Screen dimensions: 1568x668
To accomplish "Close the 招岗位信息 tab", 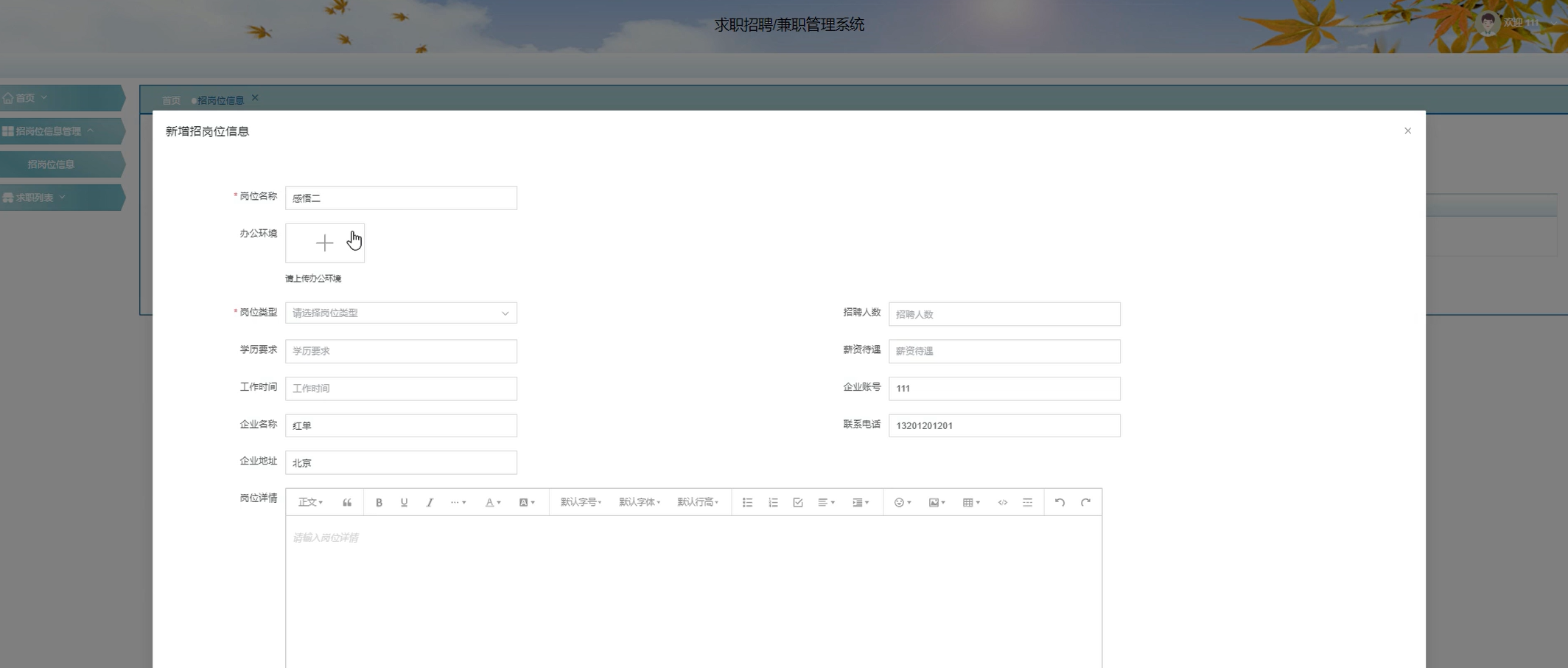I will pyautogui.click(x=255, y=98).
